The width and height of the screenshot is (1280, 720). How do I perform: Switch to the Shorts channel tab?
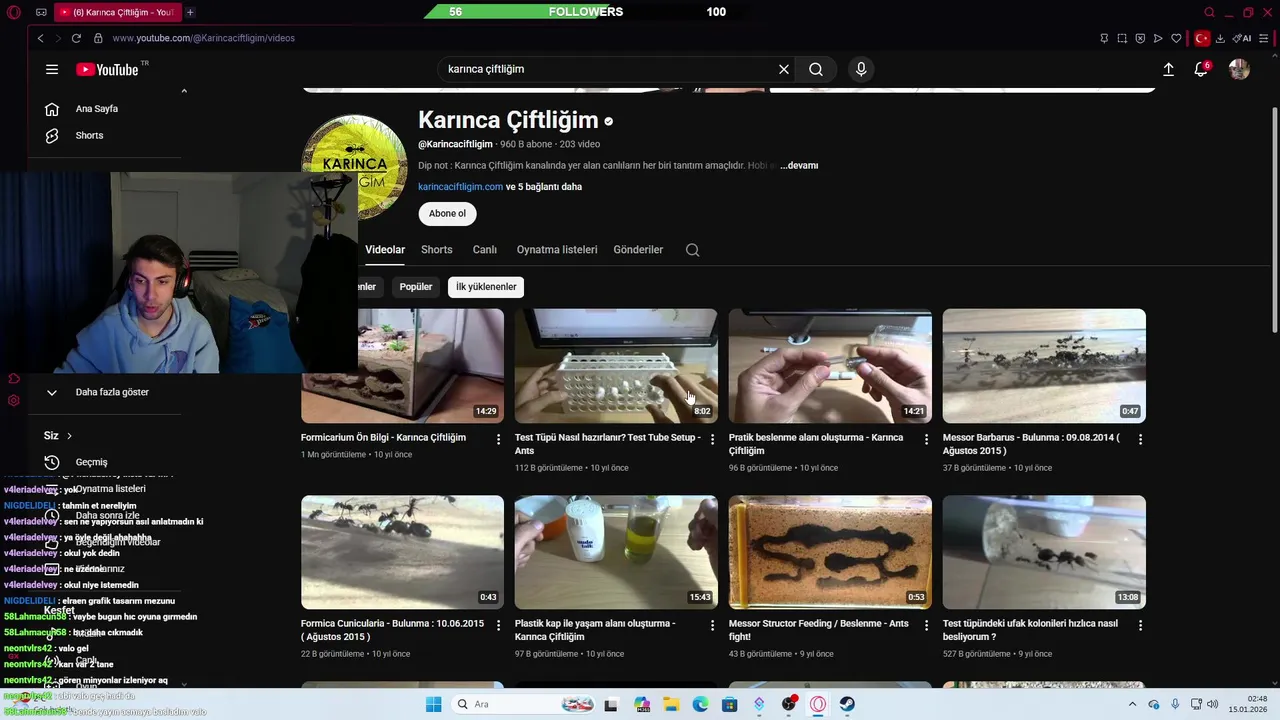point(437,250)
